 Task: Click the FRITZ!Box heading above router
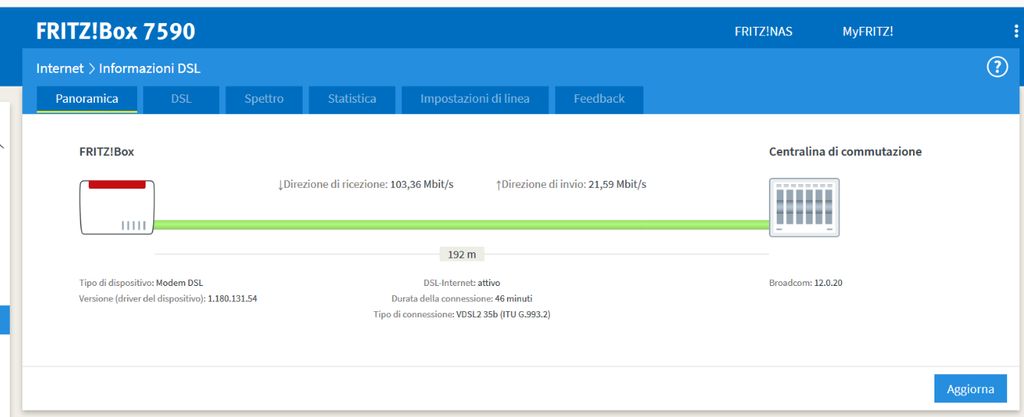[106, 151]
